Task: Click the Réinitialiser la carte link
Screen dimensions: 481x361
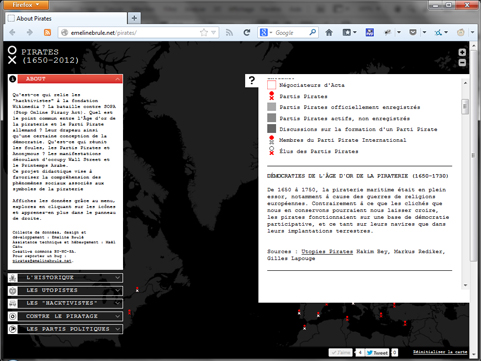Action: click(440, 352)
